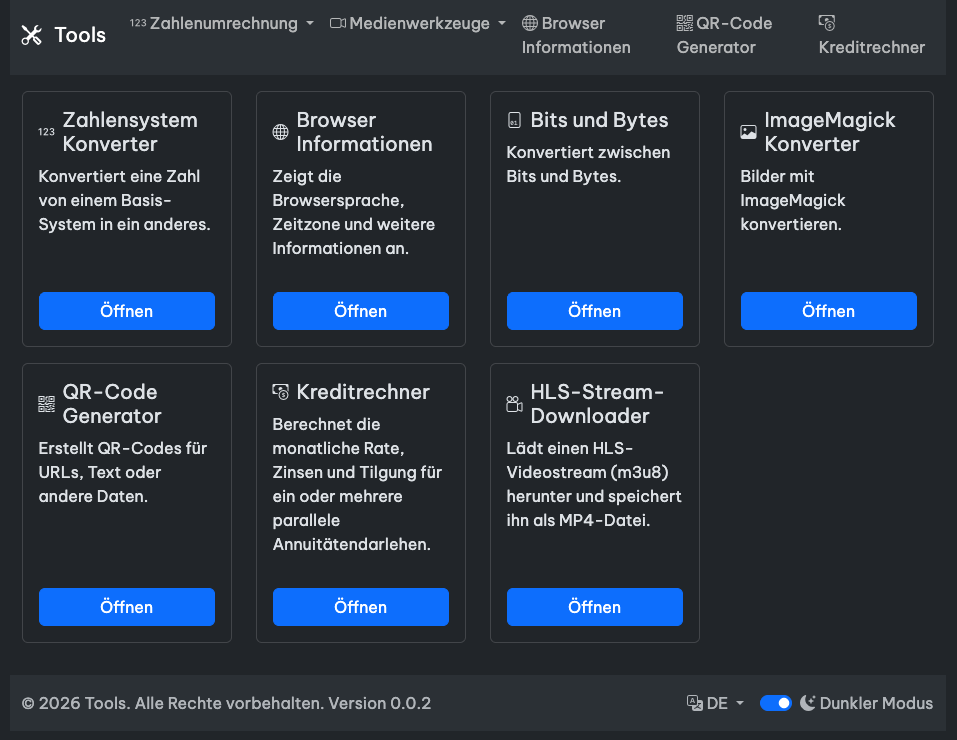Go to Browser Informationen in the navbar

(x=576, y=35)
